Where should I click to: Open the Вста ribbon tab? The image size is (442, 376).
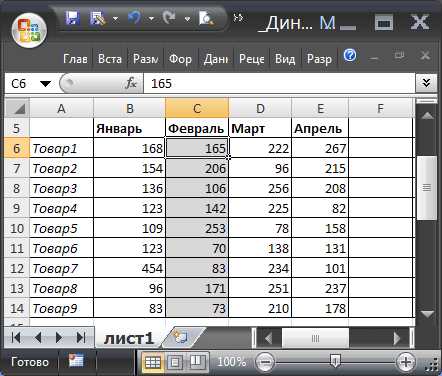[x=110, y=59]
